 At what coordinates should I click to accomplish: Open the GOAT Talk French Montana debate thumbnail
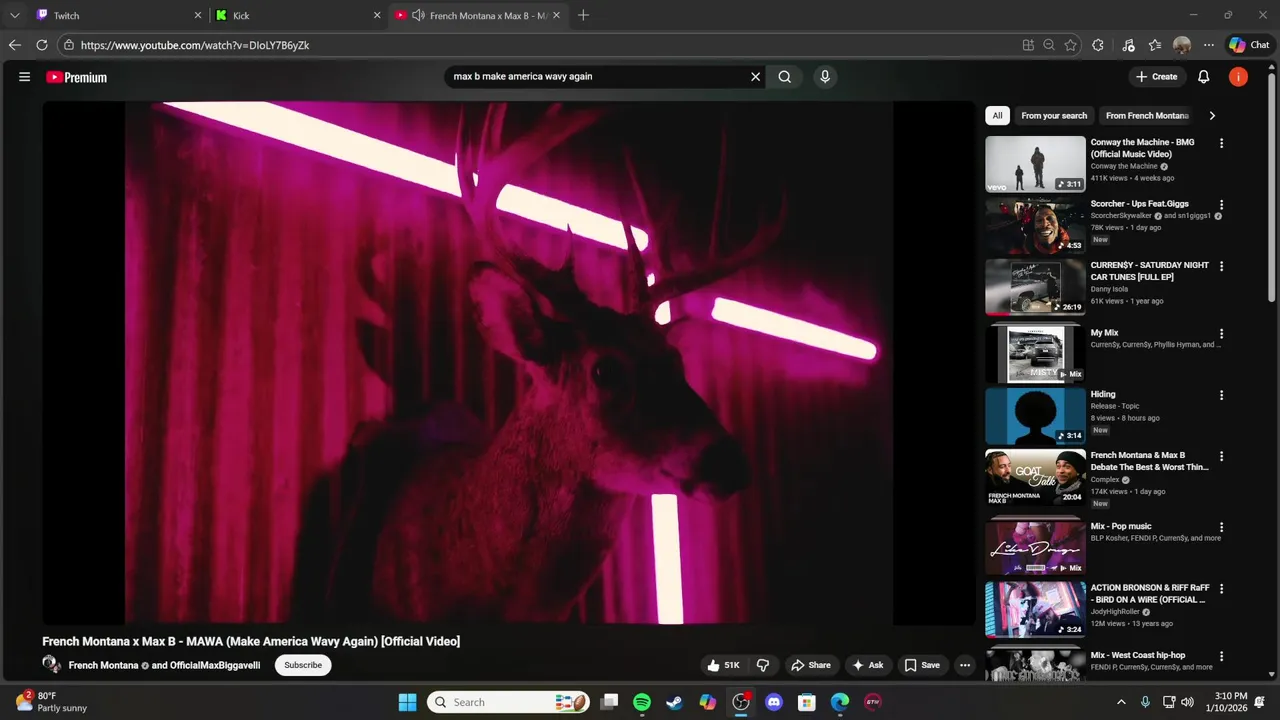point(1035,477)
